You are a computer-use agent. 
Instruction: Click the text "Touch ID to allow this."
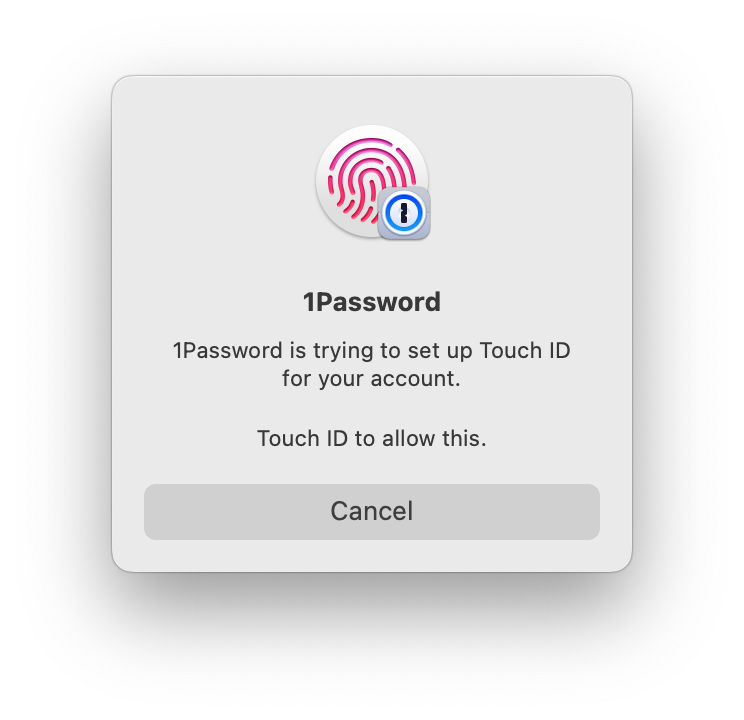point(372,438)
